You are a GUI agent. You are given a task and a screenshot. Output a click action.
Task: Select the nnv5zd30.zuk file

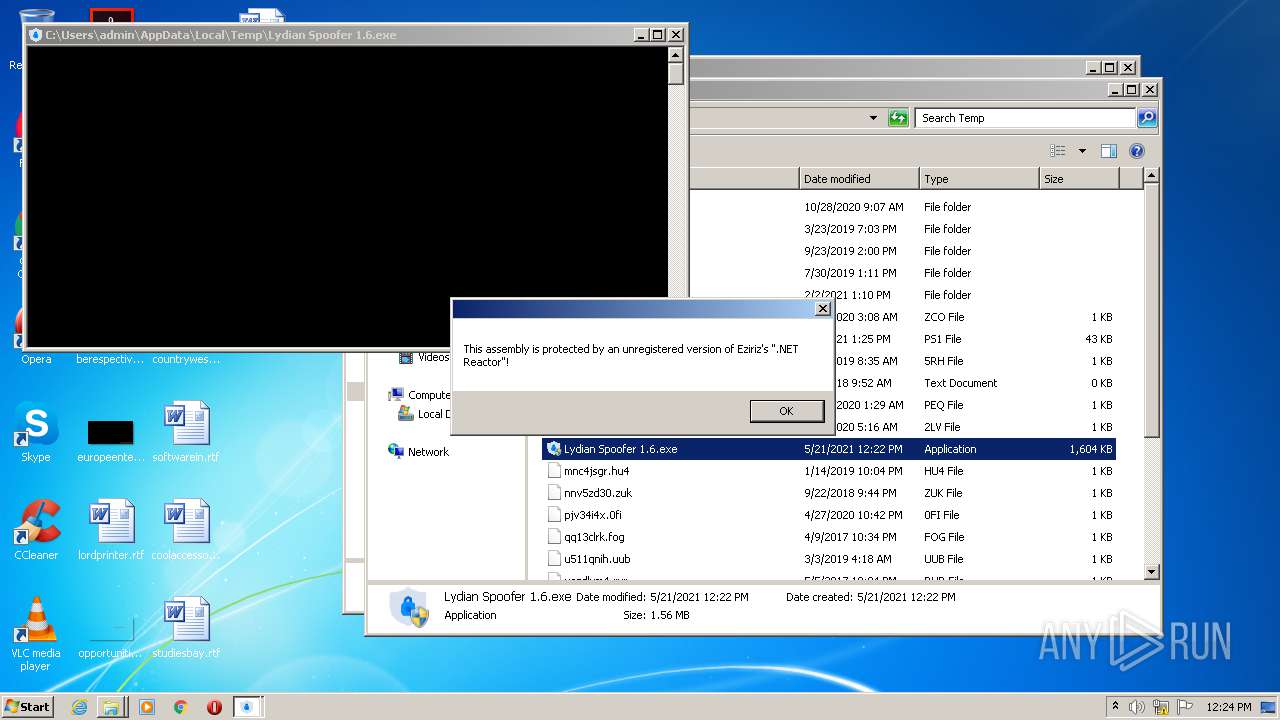(x=598, y=493)
